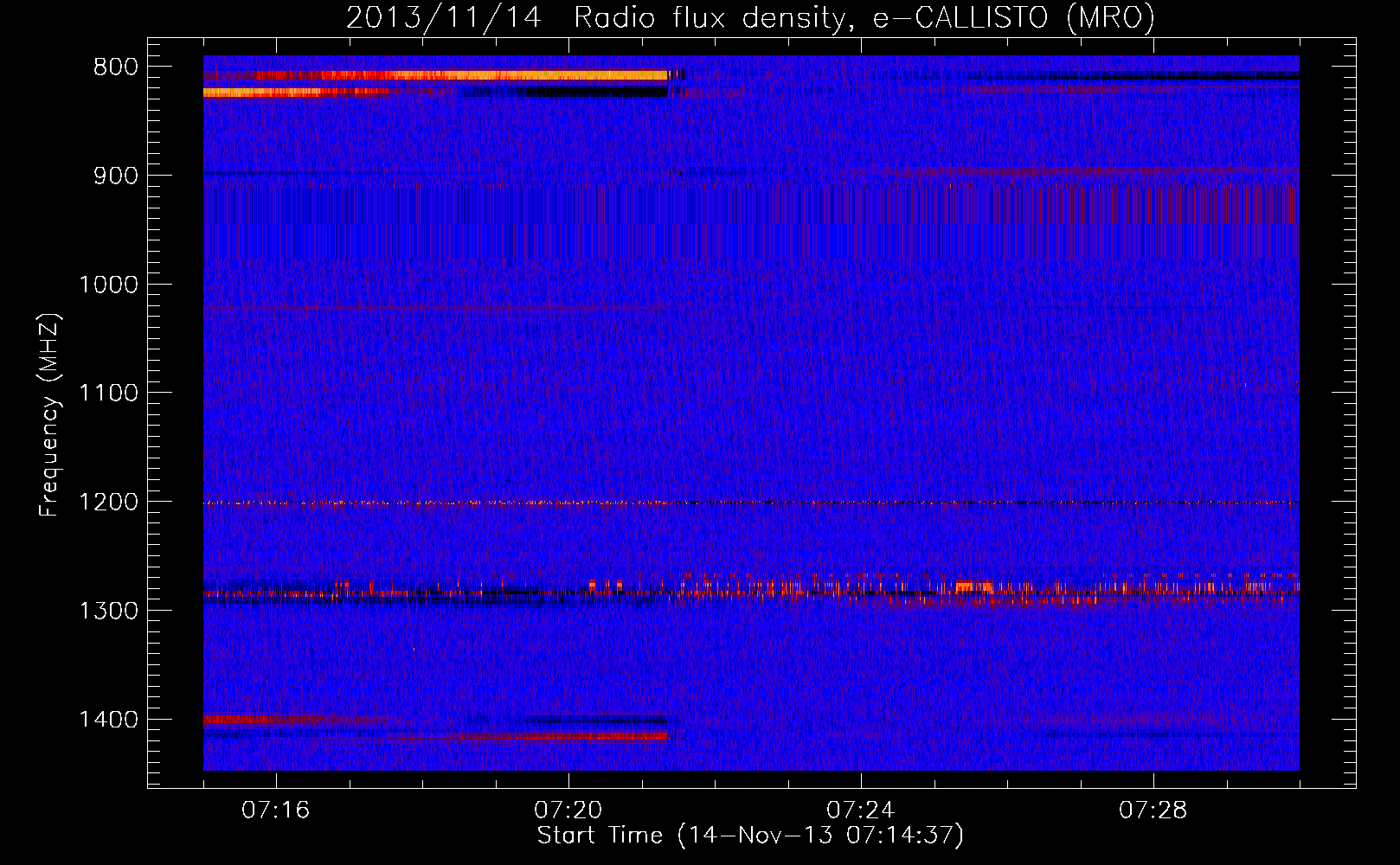The width and height of the screenshot is (1400, 865).
Task: Click the 800 frequency tick label
Action: coord(115,67)
